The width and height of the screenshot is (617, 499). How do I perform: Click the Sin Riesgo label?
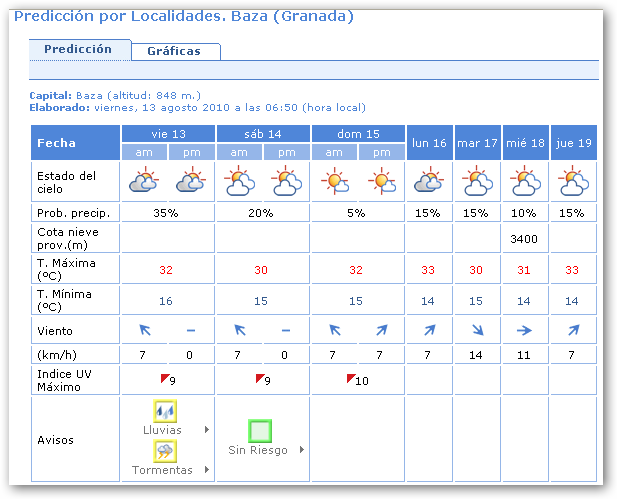click(x=257, y=451)
